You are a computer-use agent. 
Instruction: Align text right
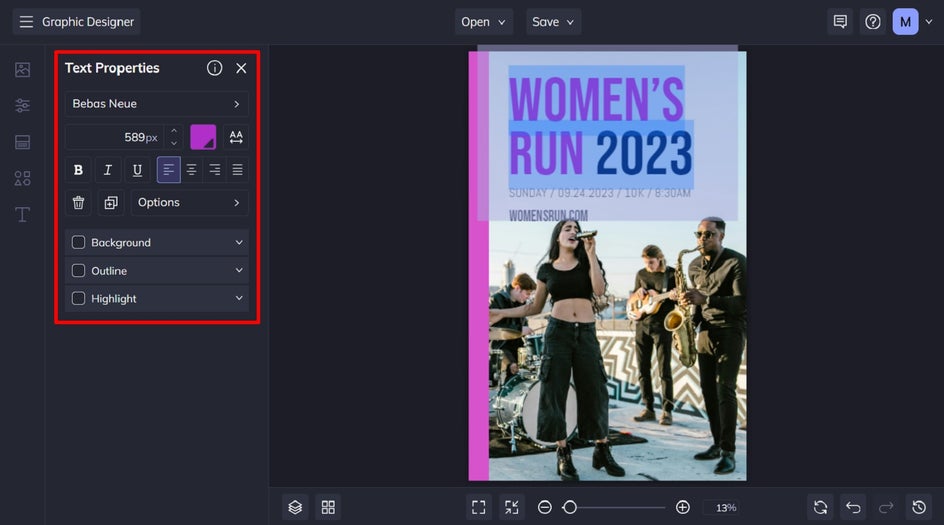coord(214,170)
